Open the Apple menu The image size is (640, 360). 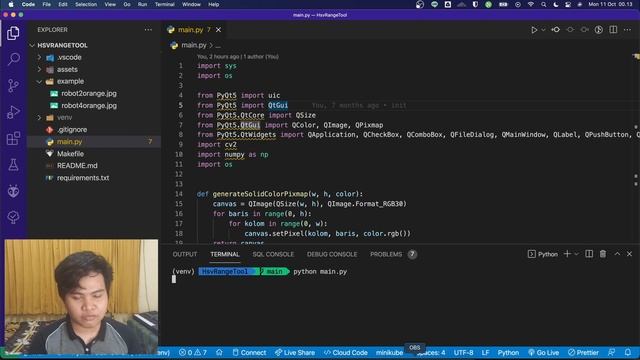11,4
